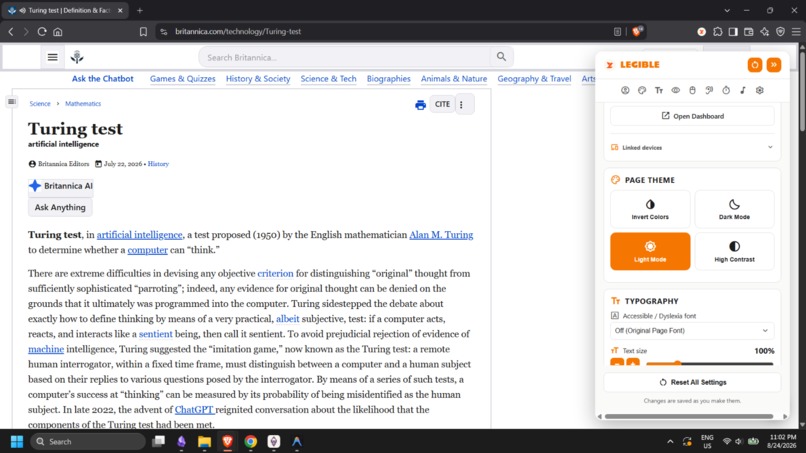Select the eye vision icon in Legible toolbar

[x=675, y=90]
